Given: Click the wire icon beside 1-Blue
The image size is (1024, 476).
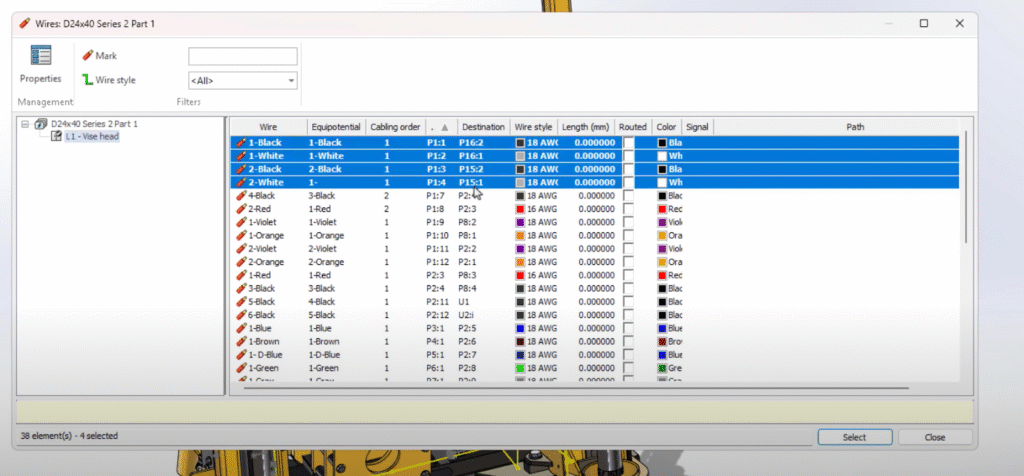Looking at the screenshot, I should point(240,327).
